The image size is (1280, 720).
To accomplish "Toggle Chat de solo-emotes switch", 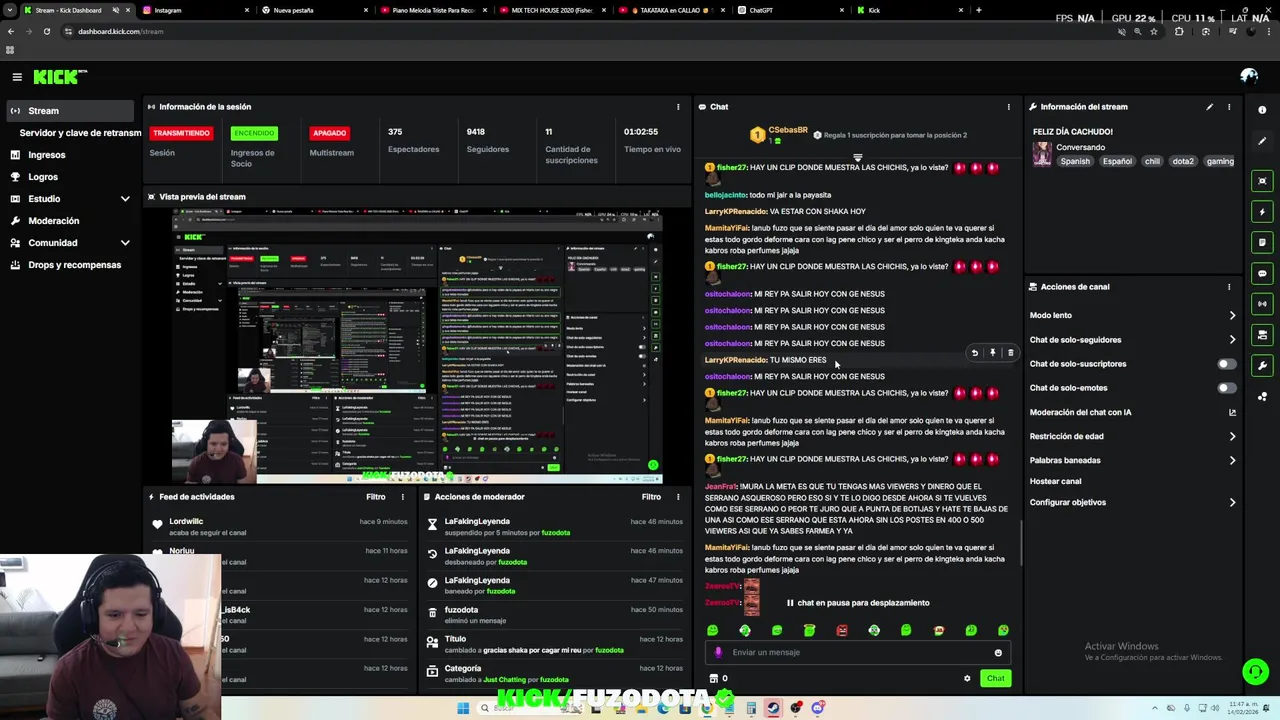I will pyautogui.click(x=1226, y=388).
